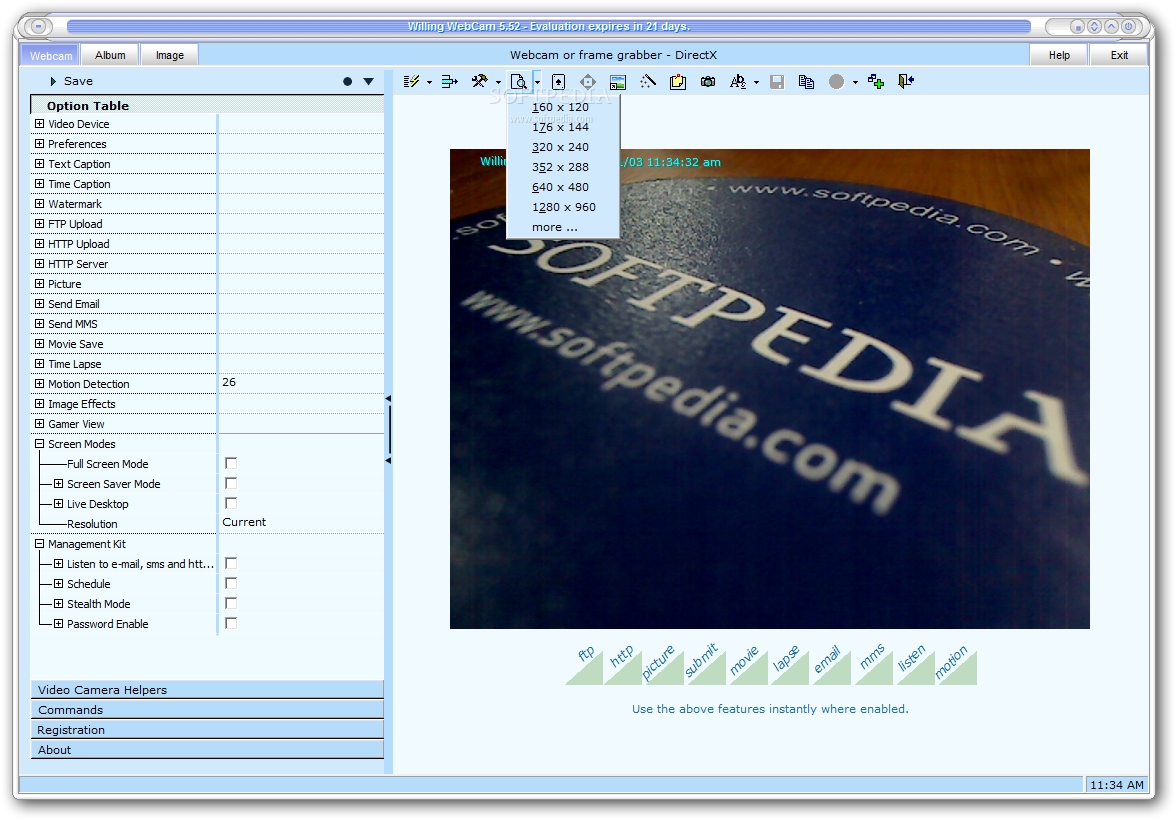Open dropdown arrow beside gray record circle

855,83
